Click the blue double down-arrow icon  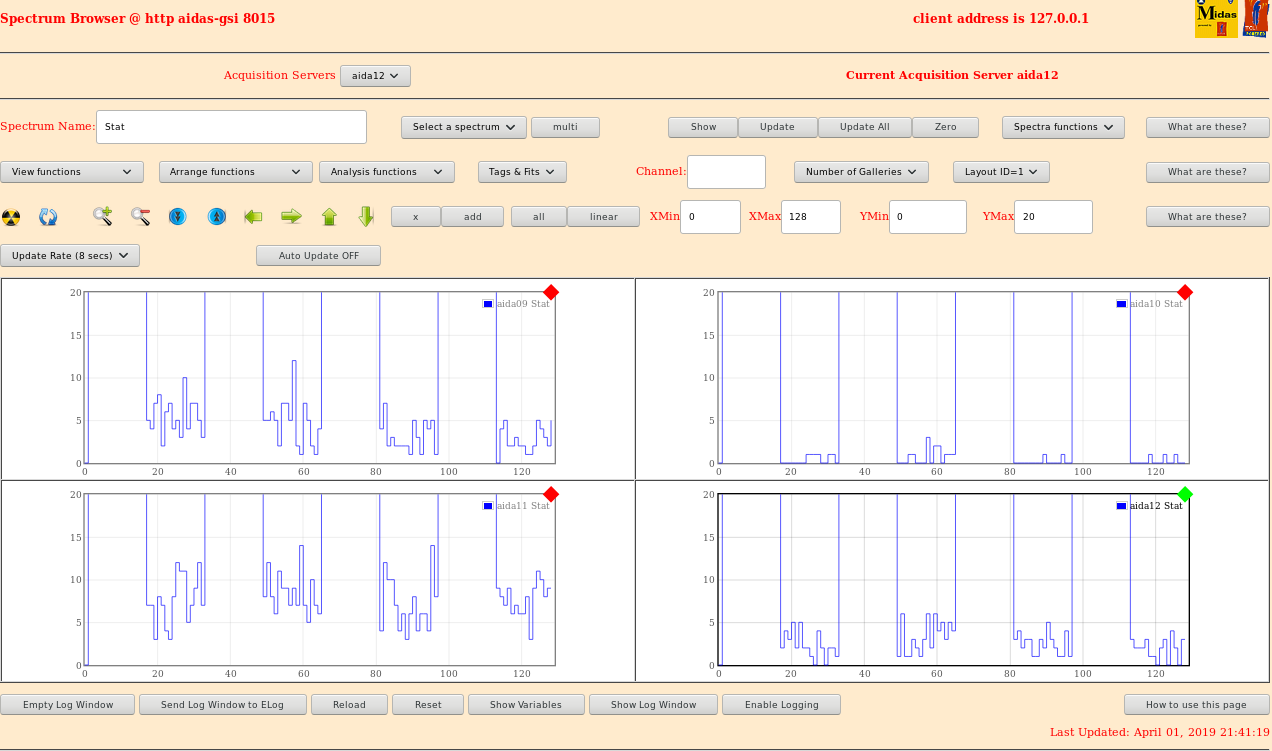[x=178, y=216]
